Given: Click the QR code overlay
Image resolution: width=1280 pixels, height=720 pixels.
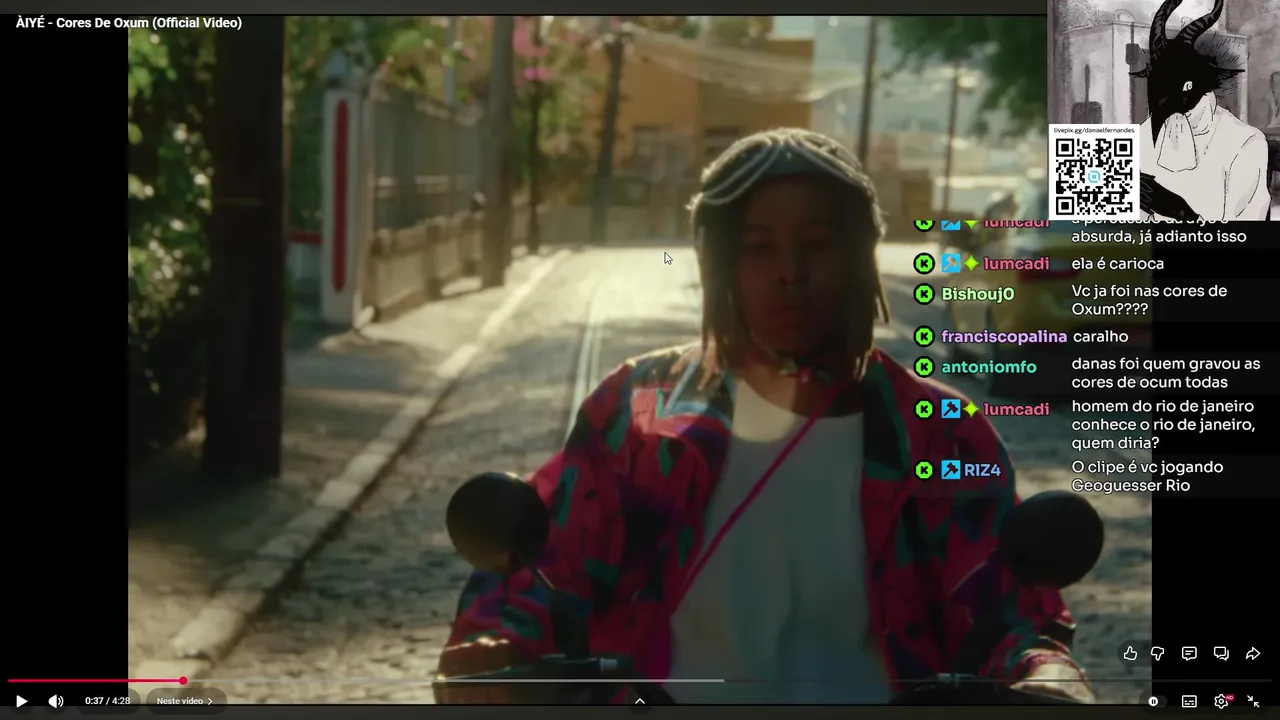Looking at the screenshot, I should tap(1094, 176).
